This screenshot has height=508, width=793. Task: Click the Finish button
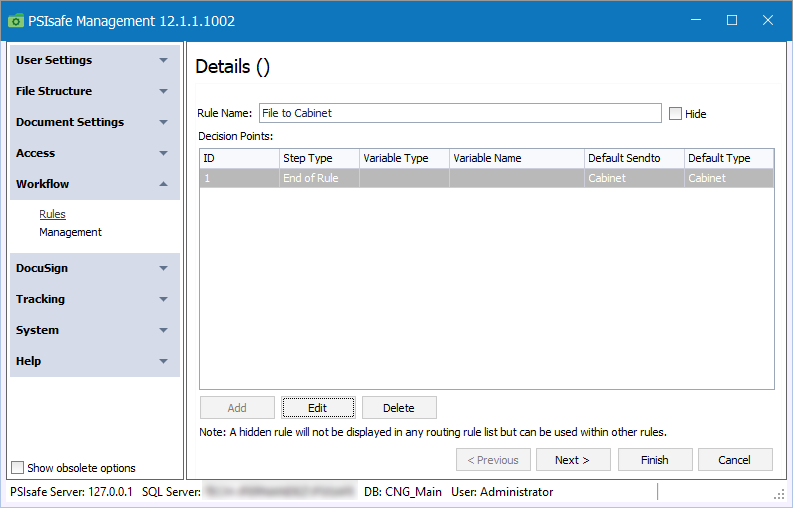click(655, 460)
